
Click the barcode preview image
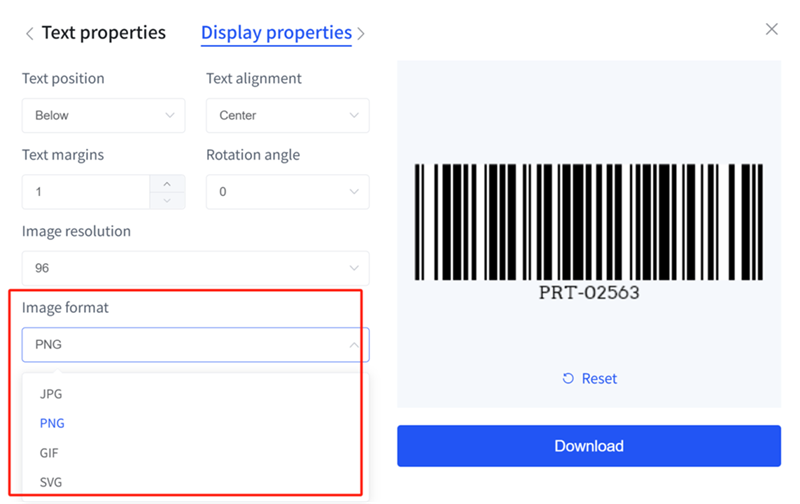(x=589, y=221)
